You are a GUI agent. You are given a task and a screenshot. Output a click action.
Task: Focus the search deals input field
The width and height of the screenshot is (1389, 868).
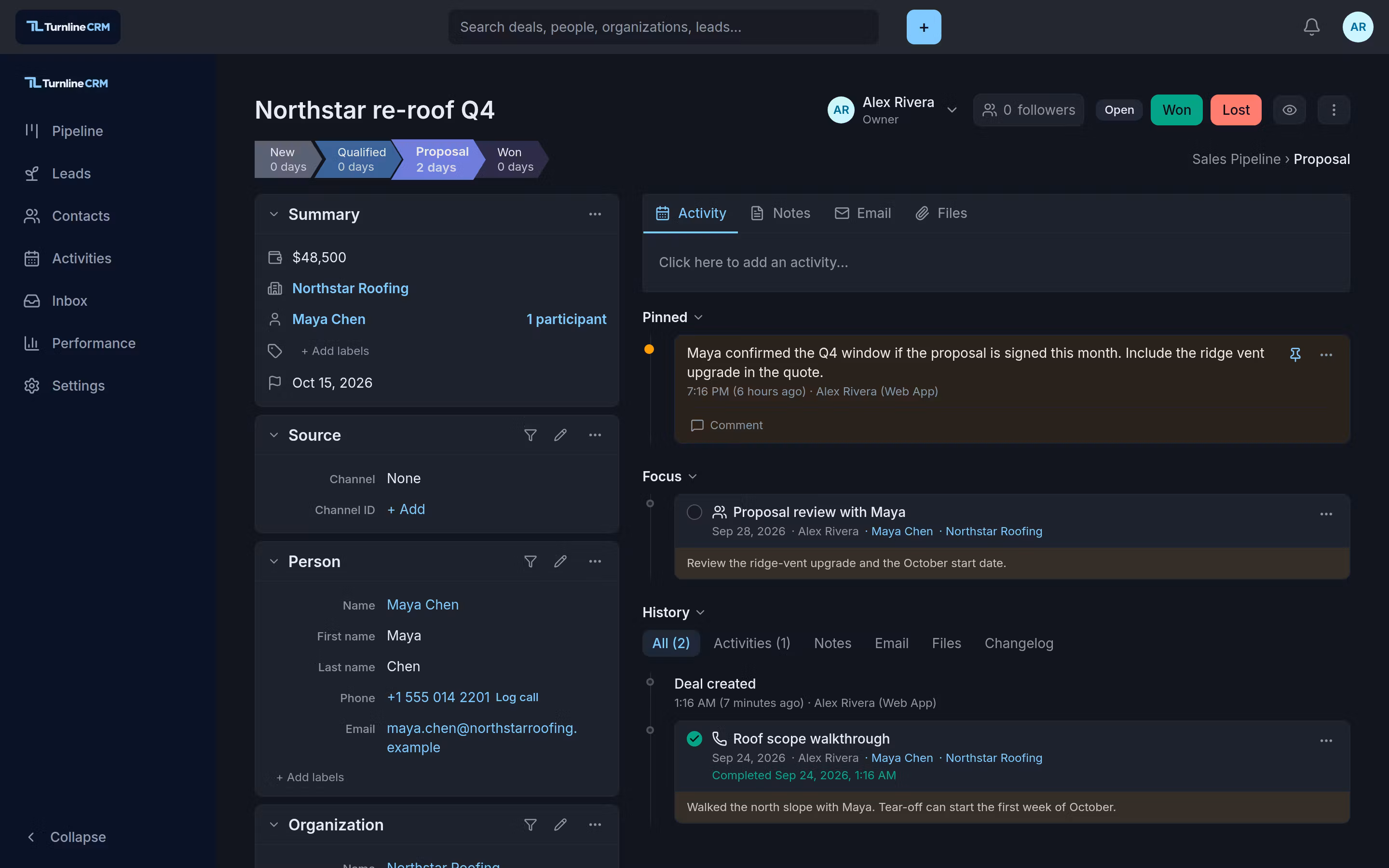point(663,27)
